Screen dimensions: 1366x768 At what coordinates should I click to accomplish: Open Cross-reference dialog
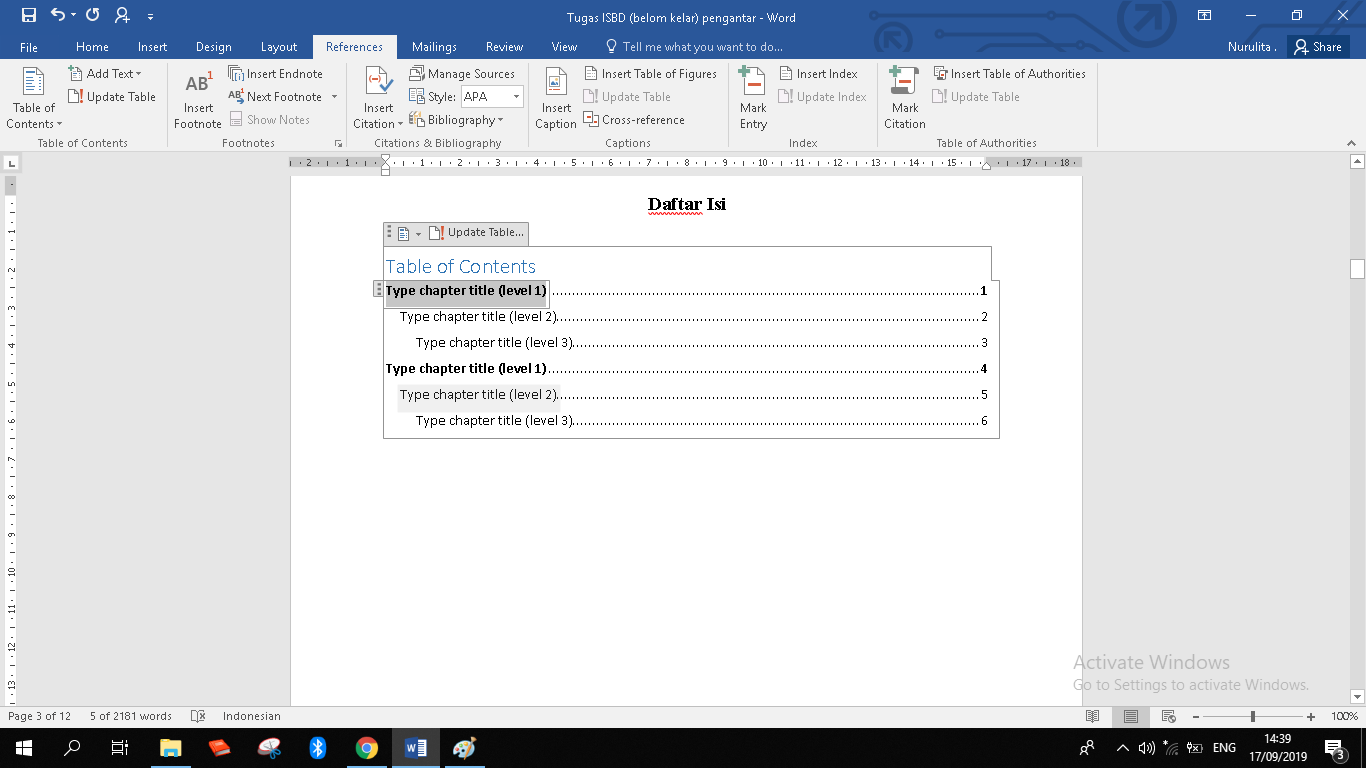[634, 120]
